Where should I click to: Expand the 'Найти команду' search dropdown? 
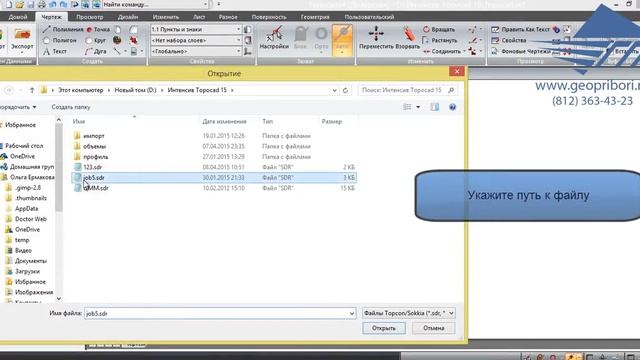(205, 4)
